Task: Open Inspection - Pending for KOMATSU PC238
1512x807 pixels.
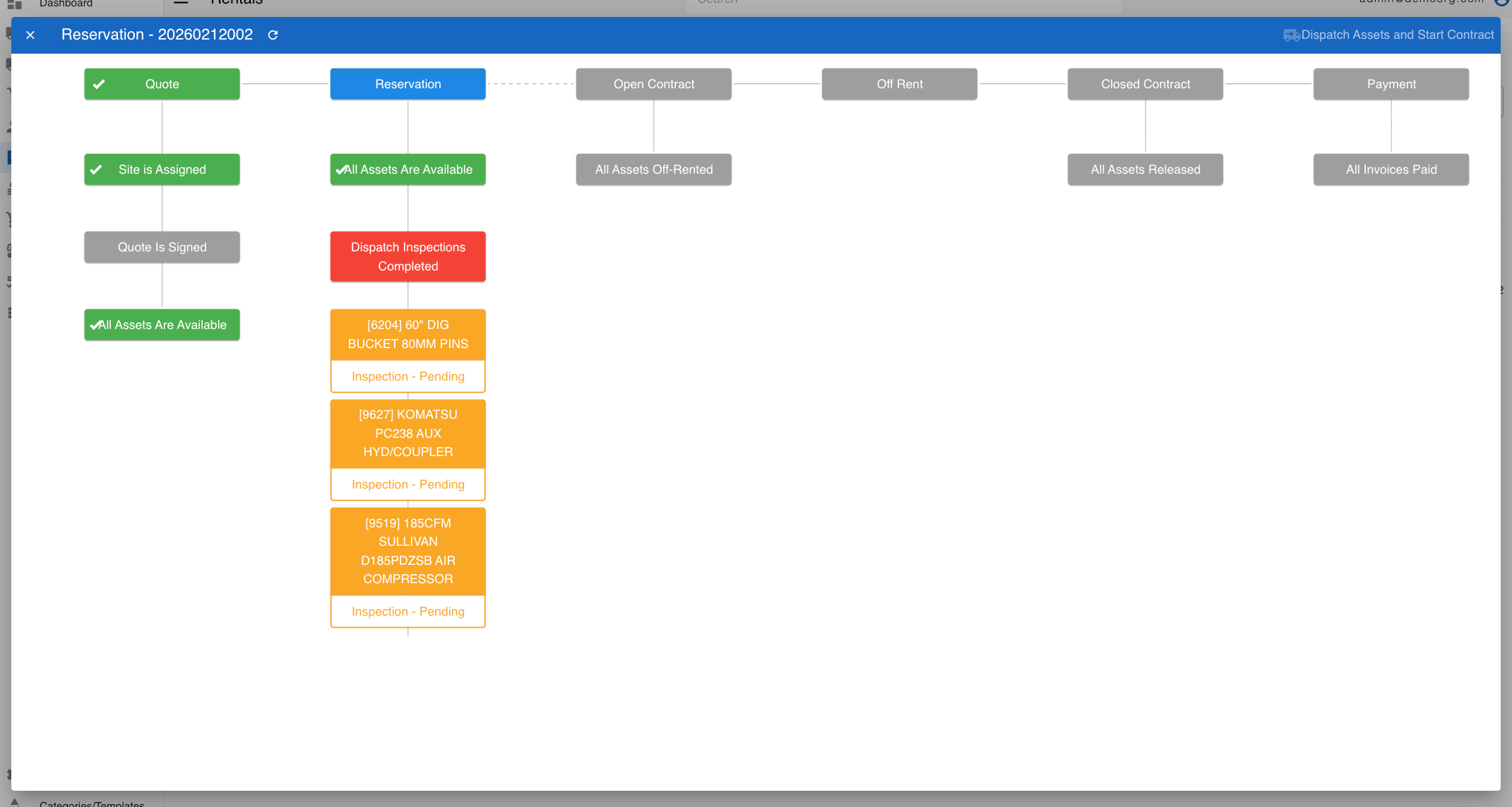Action: click(x=407, y=484)
